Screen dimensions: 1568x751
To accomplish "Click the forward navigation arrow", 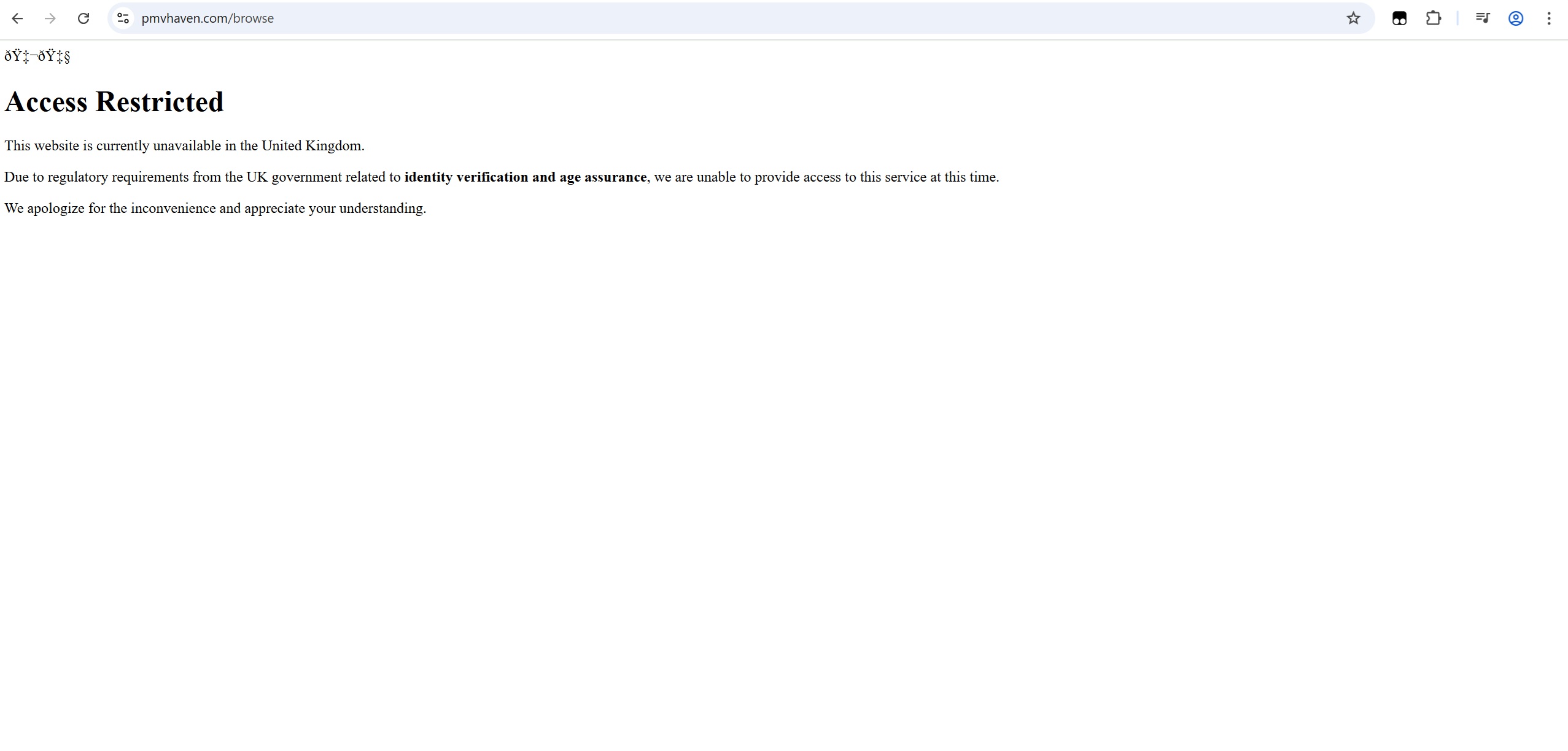I will (50, 18).
